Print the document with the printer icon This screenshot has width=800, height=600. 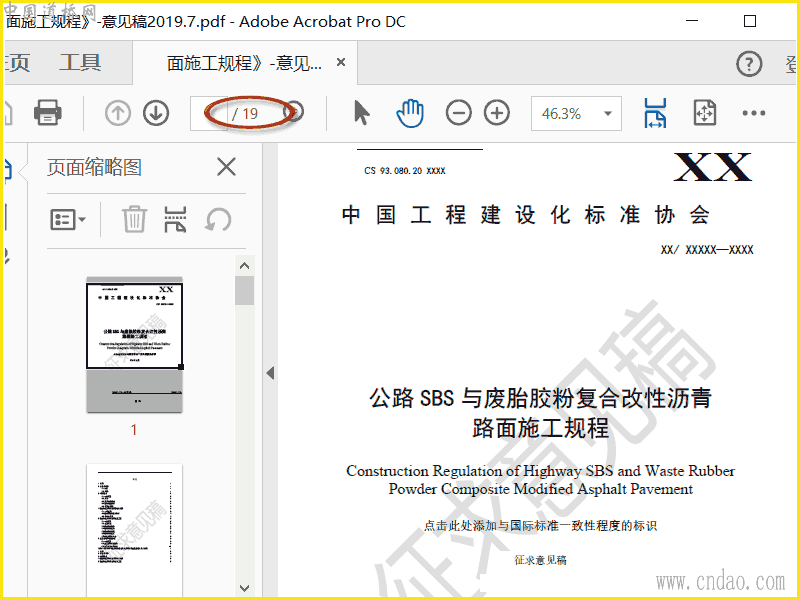pyautogui.click(x=47, y=113)
